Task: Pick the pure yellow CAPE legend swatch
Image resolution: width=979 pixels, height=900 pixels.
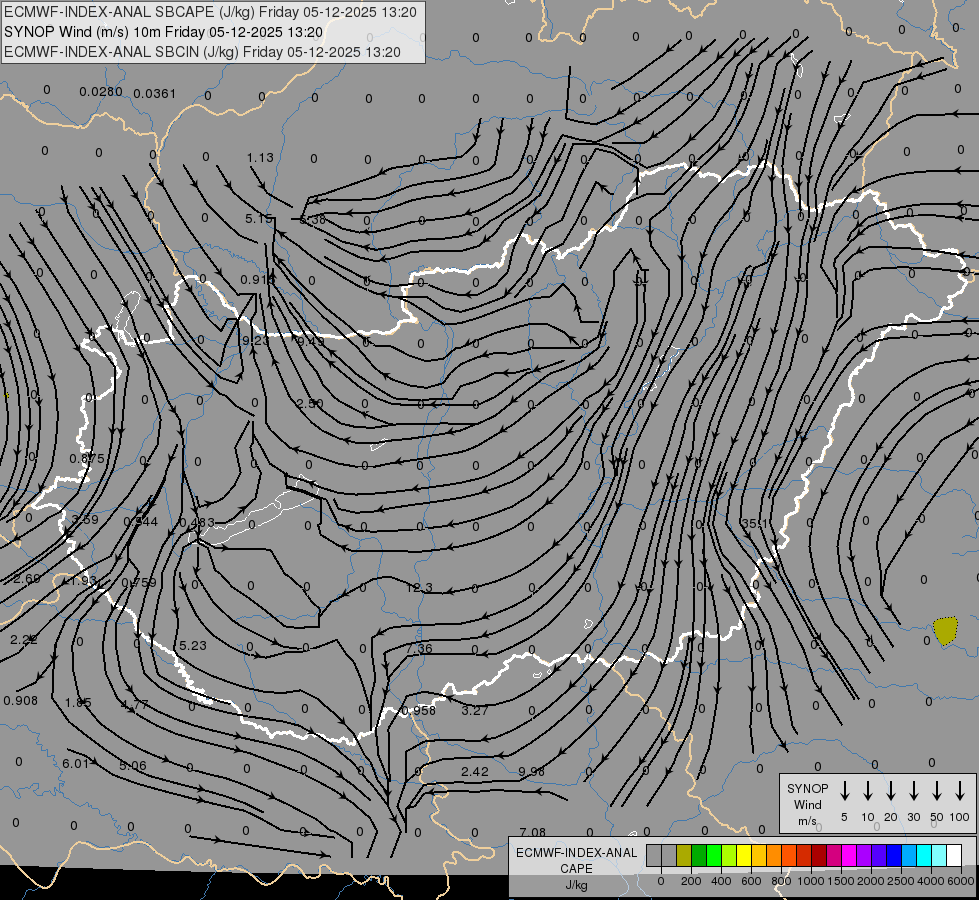Action: 744,856
